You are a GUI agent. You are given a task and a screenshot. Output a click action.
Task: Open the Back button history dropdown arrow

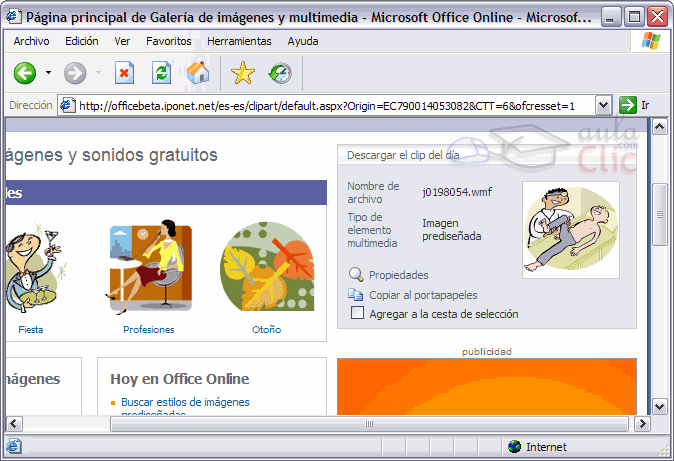48,74
